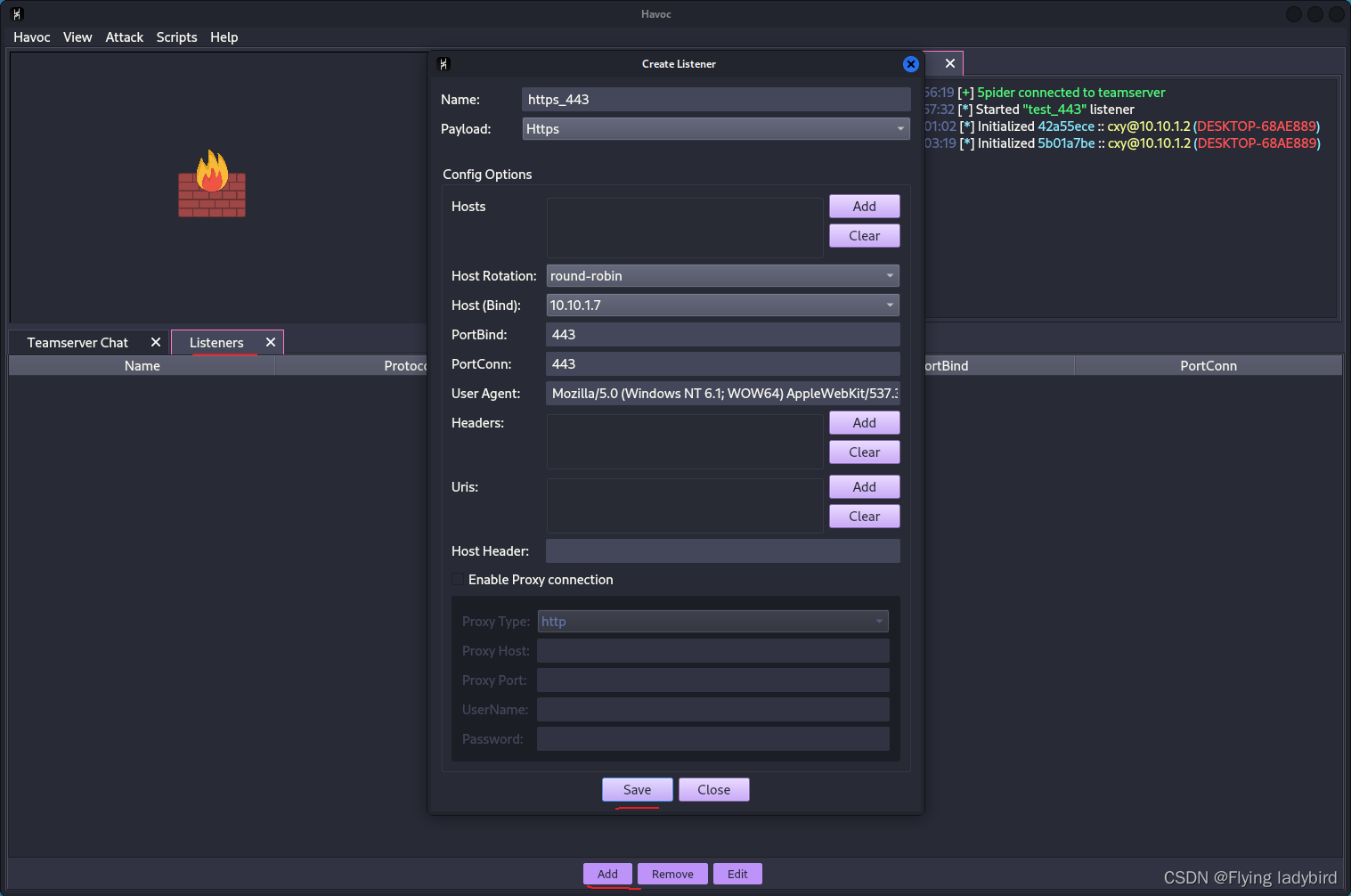Open the Help menu
Viewport: 1351px width, 896px height.
[x=224, y=37]
